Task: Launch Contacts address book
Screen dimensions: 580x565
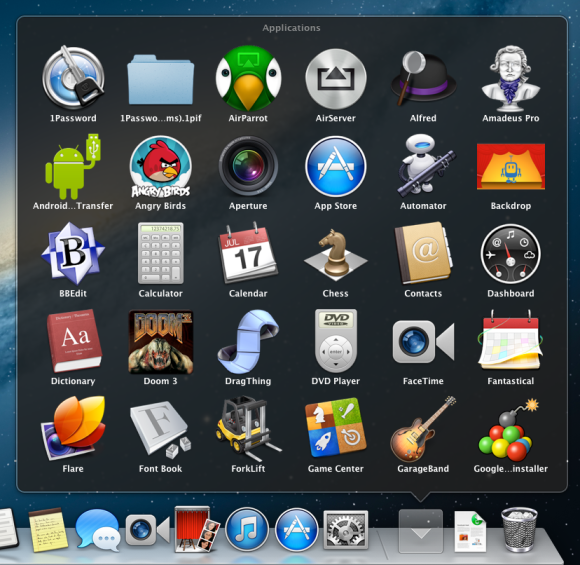Action: point(424,253)
